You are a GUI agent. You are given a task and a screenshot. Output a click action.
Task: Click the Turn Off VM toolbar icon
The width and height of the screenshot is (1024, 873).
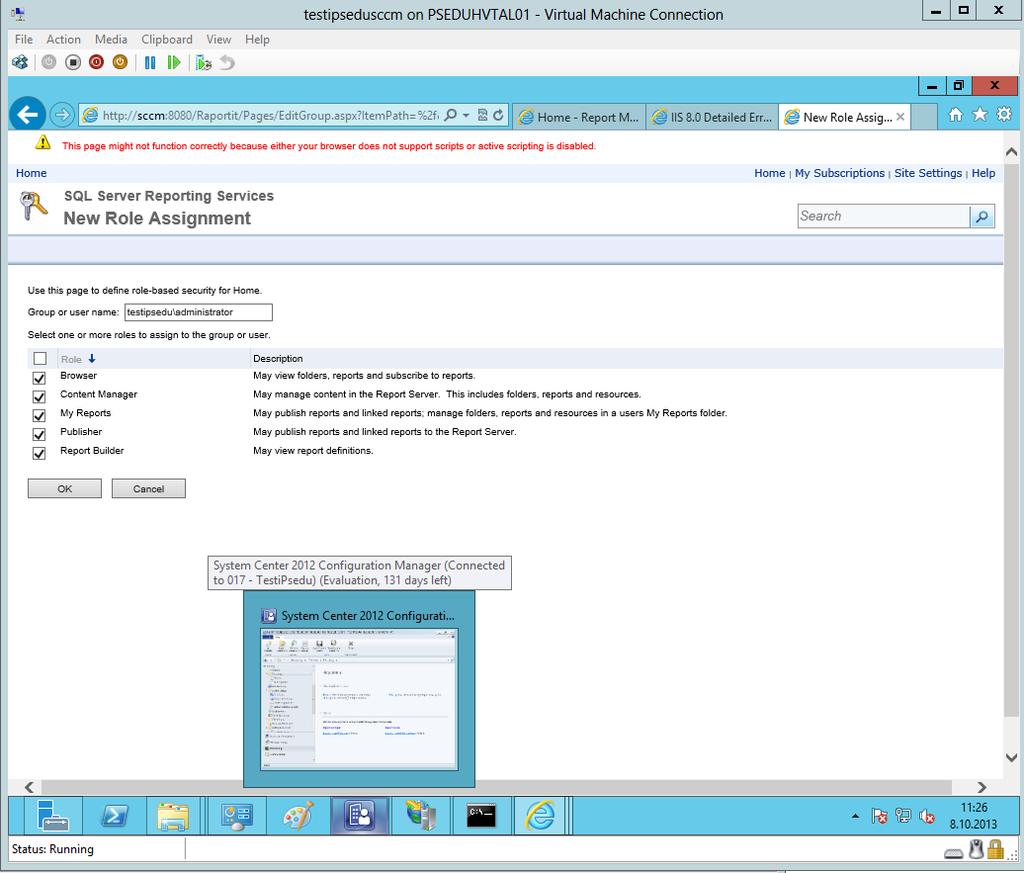coord(72,63)
